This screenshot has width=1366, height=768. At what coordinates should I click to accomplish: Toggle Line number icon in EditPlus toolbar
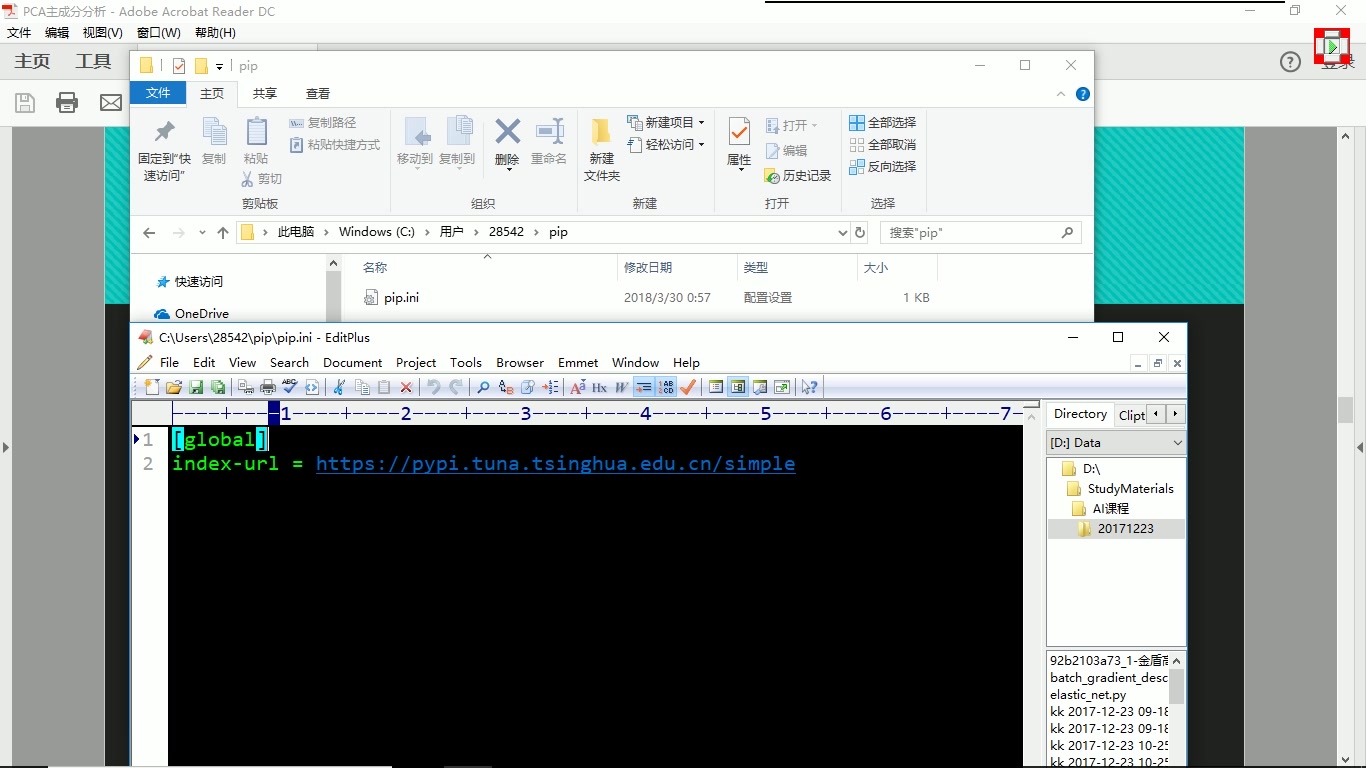coord(666,387)
